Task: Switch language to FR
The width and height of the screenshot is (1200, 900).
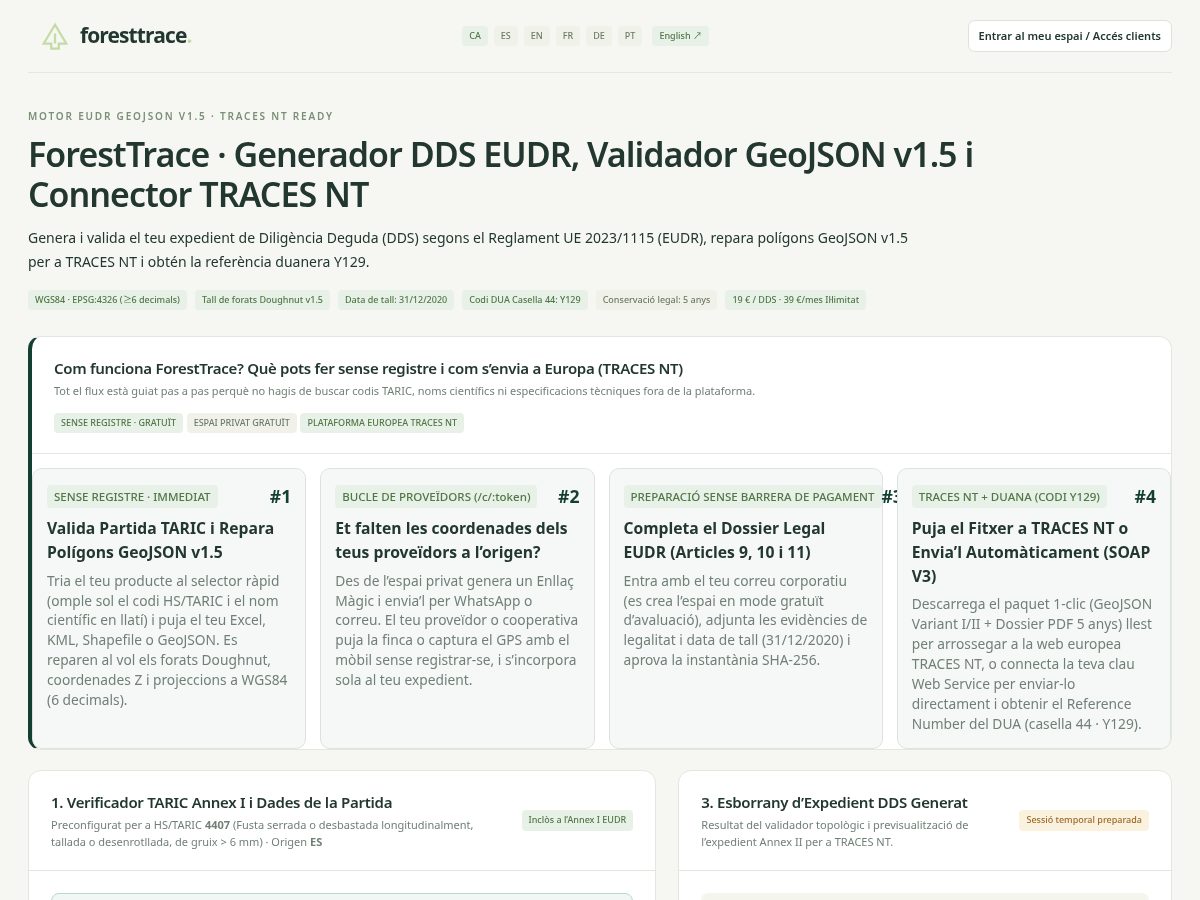Action: click(x=568, y=36)
